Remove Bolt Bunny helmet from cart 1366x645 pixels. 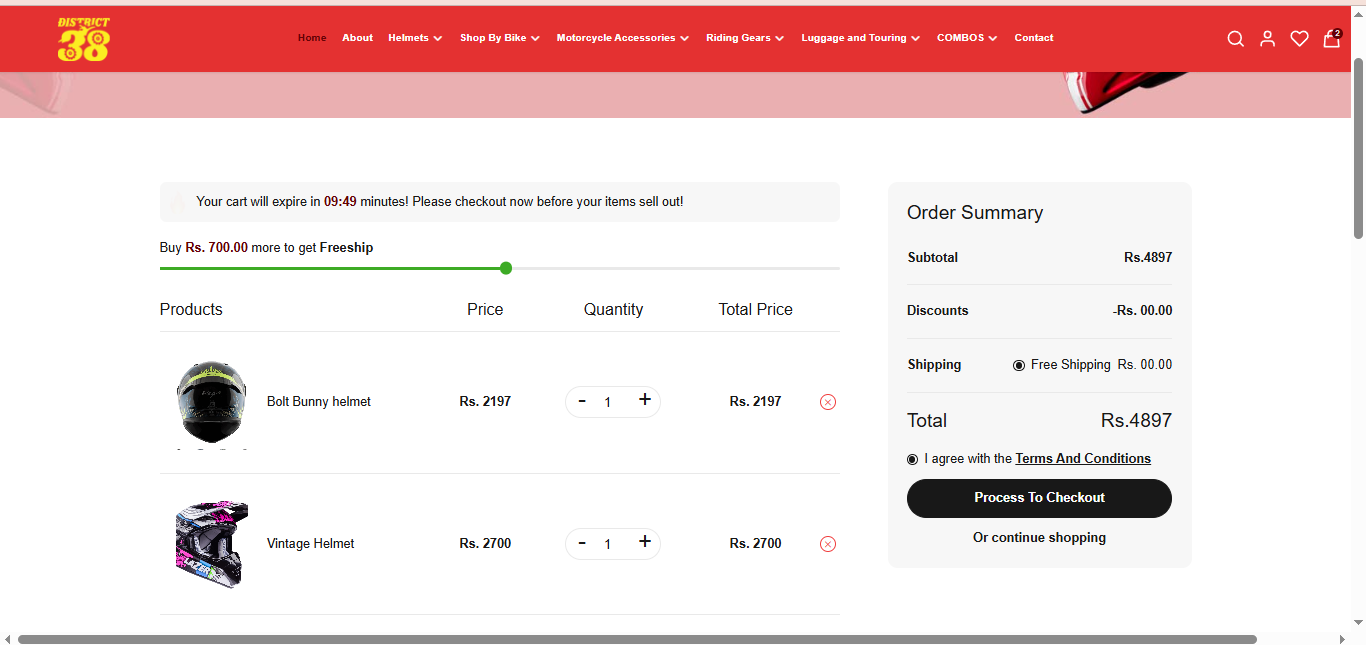pos(828,402)
